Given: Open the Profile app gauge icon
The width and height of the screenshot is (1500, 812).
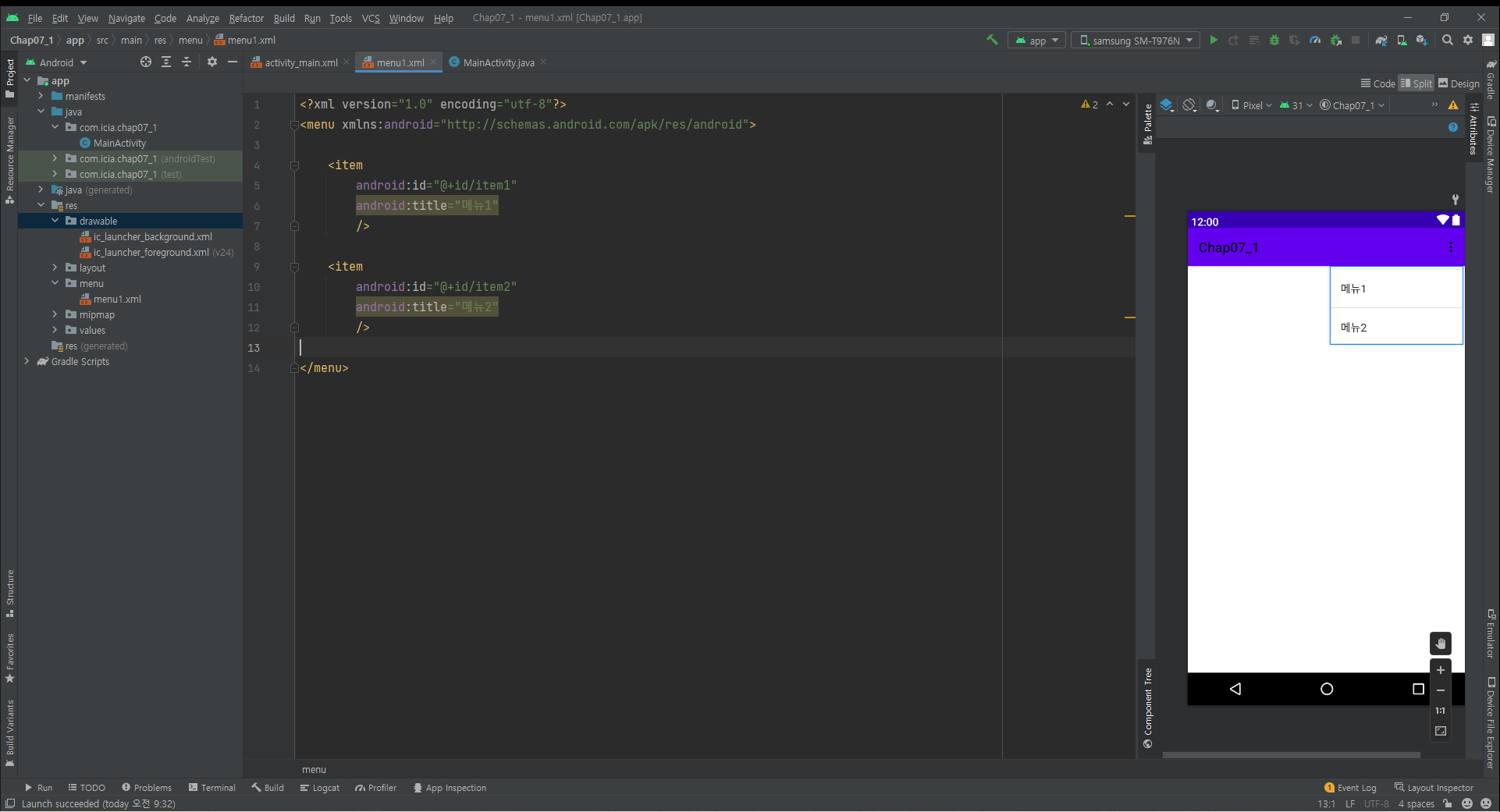Looking at the screenshot, I should pos(1315,40).
